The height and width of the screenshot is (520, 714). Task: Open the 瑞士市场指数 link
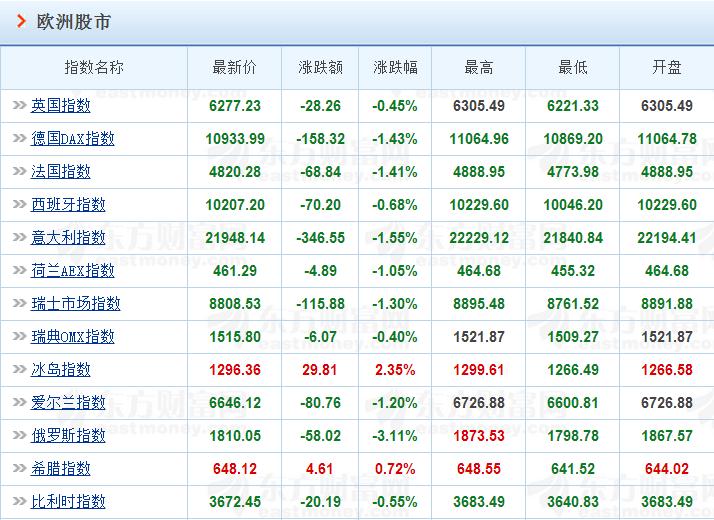click(76, 303)
